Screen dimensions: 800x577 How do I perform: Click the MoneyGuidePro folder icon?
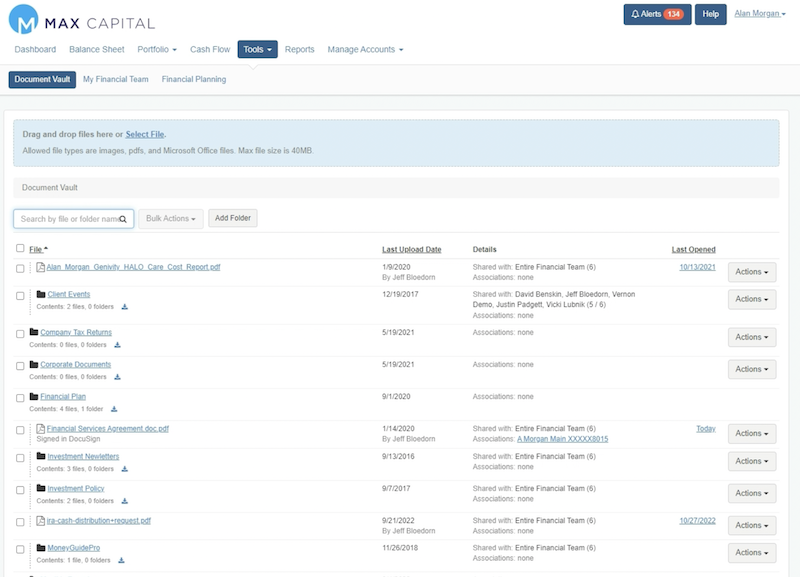[x=41, y=548]
